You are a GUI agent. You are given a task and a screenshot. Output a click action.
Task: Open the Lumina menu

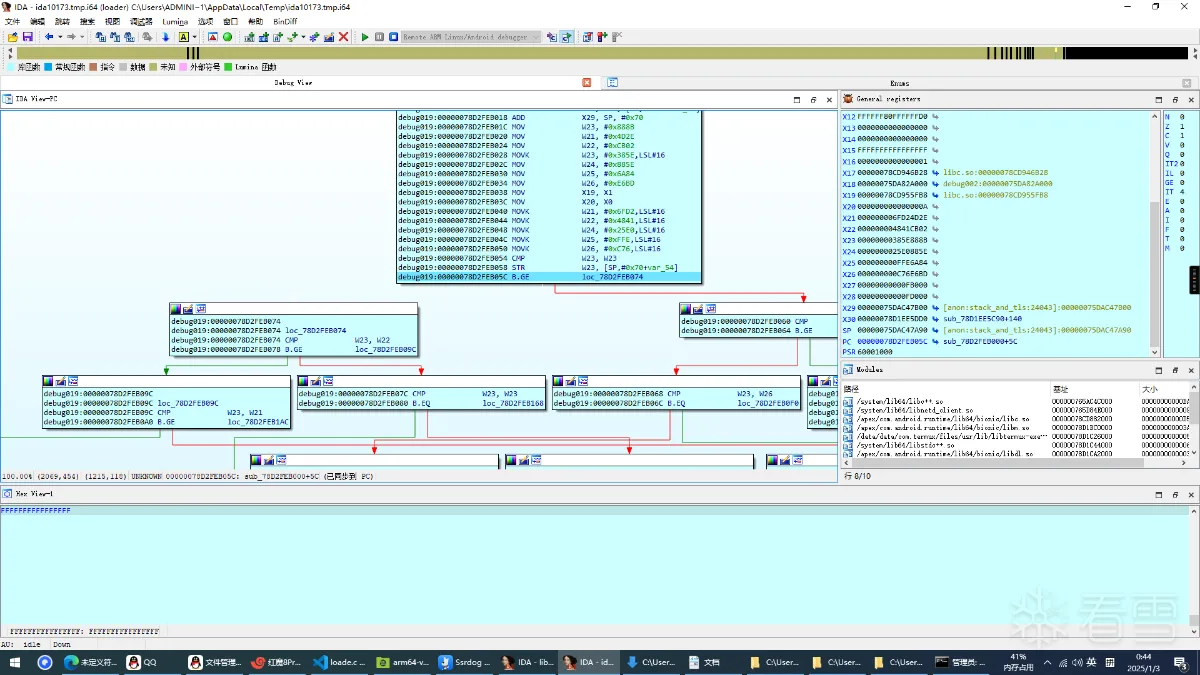175,21
